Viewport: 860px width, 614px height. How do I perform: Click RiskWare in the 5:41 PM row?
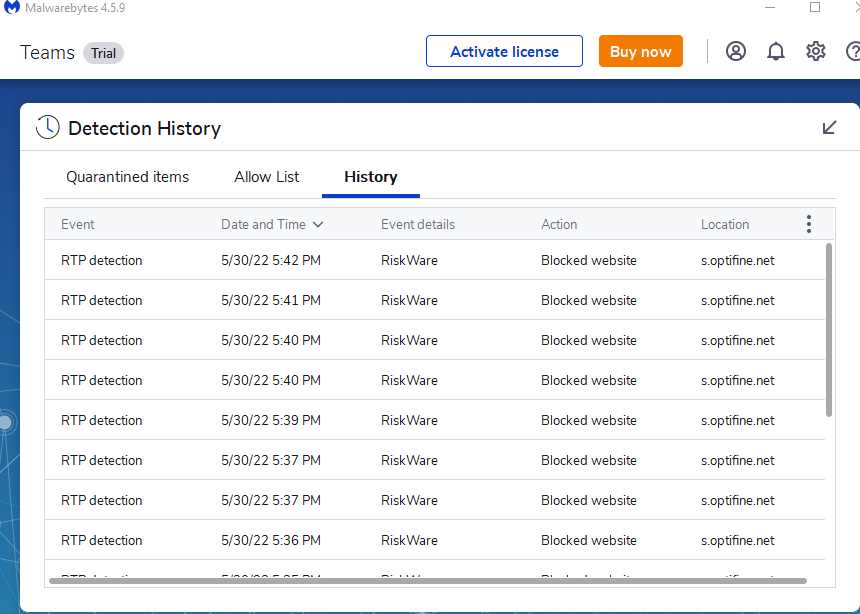[409, 300]
